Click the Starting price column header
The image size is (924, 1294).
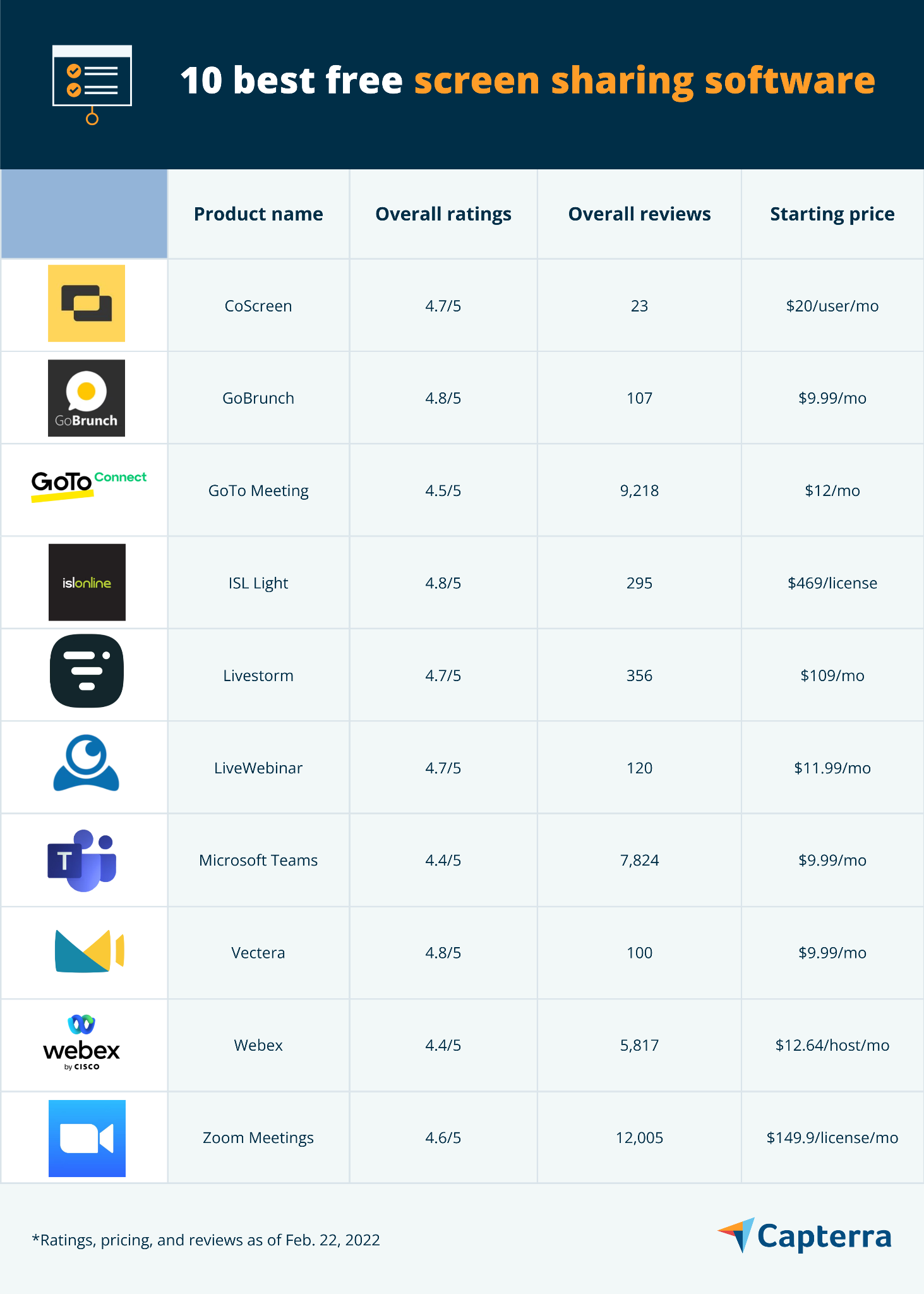pos(832,214)
